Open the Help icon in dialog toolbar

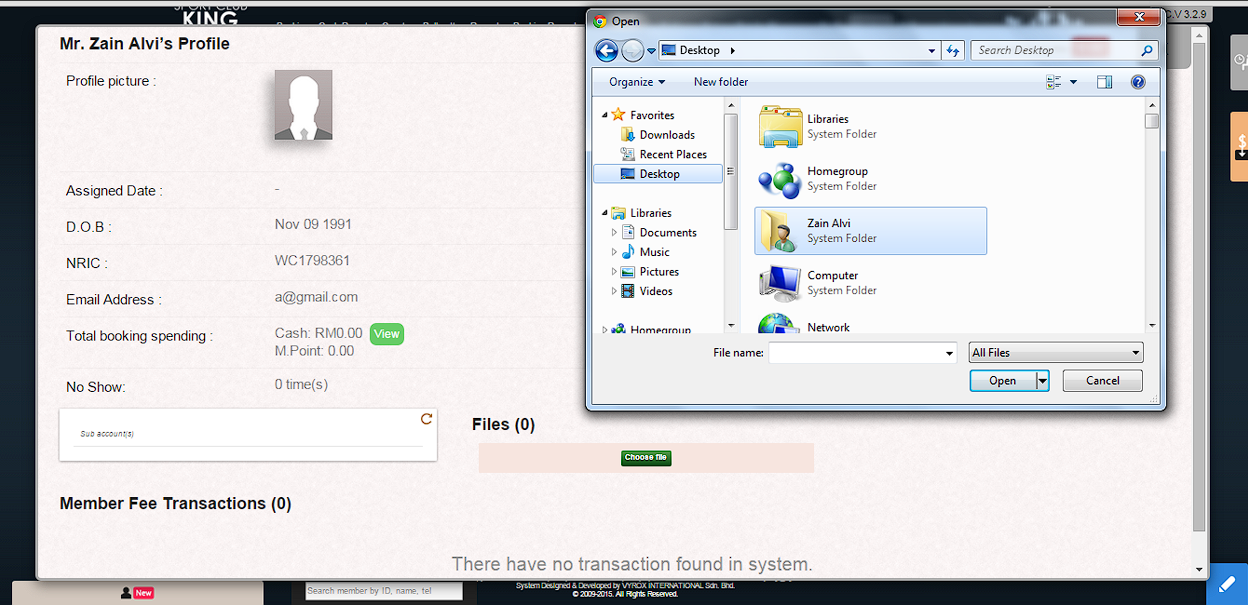[1137, 82]
